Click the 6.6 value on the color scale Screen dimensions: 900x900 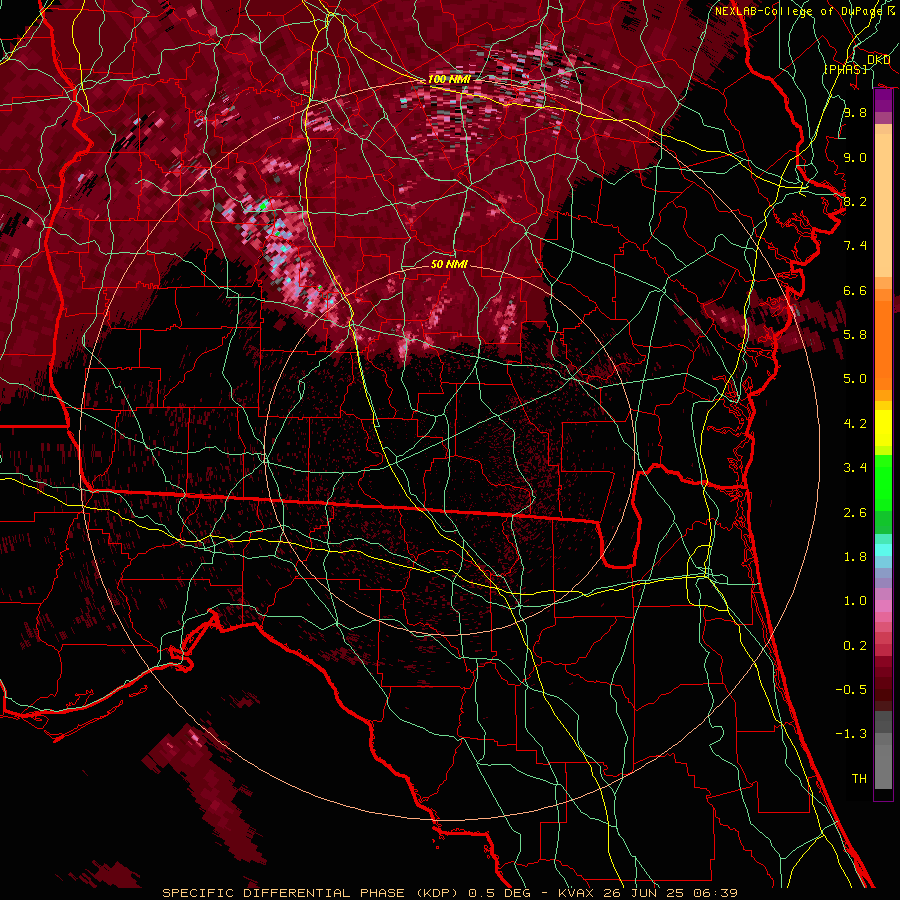pos(855,290)
